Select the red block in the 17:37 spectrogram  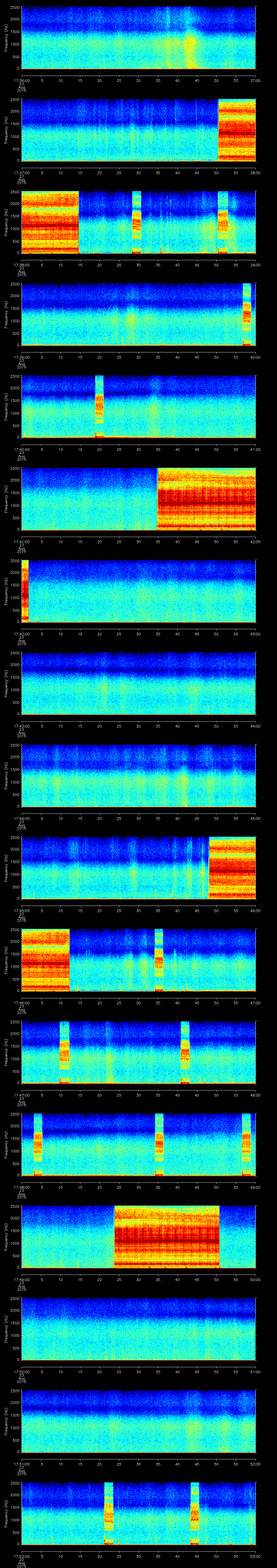237,130
